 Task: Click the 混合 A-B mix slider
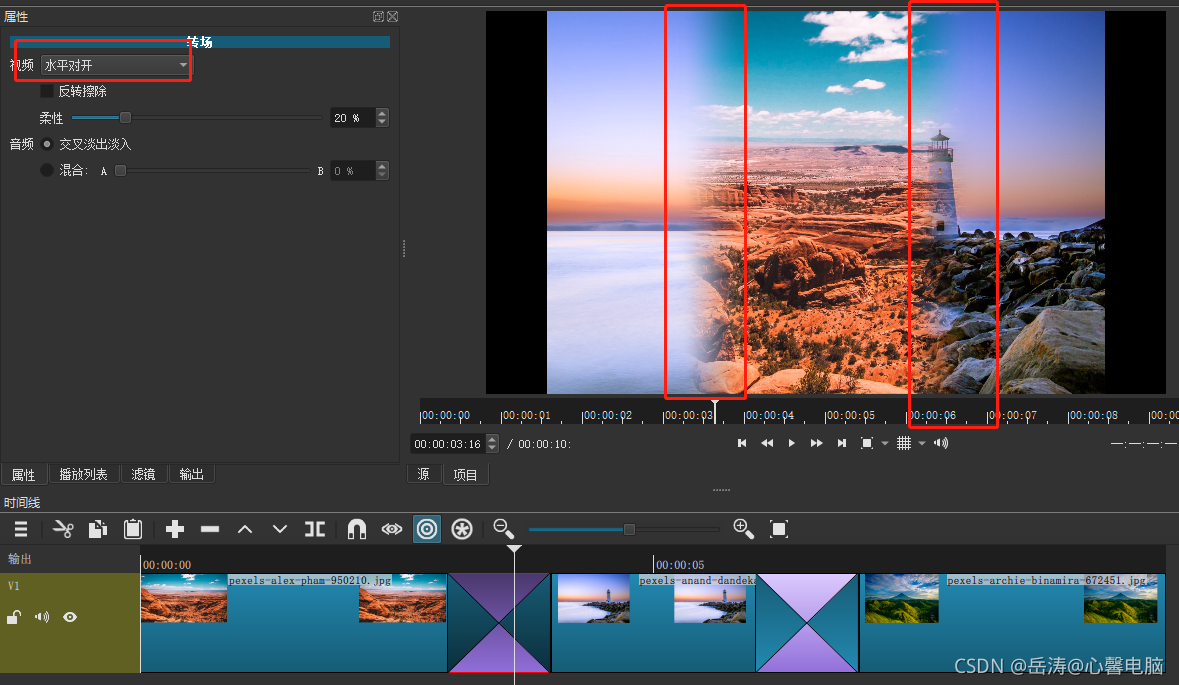click(213, 171)
